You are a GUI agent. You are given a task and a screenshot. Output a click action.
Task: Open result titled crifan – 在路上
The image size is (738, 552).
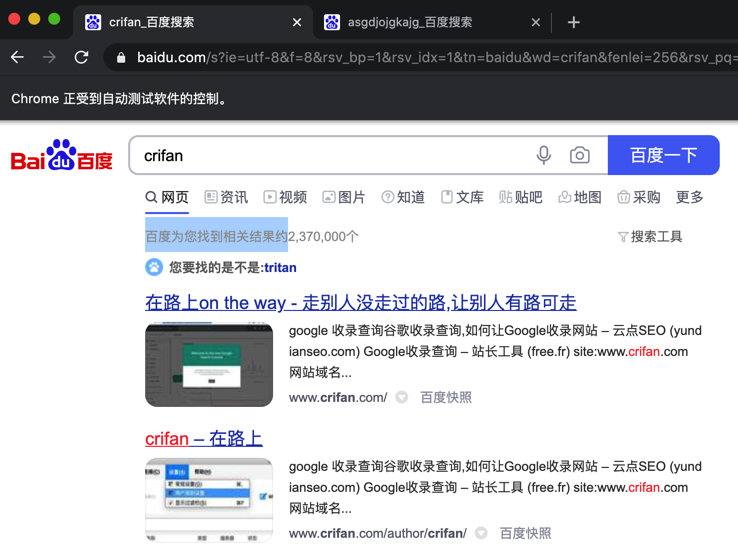[204, 439]
